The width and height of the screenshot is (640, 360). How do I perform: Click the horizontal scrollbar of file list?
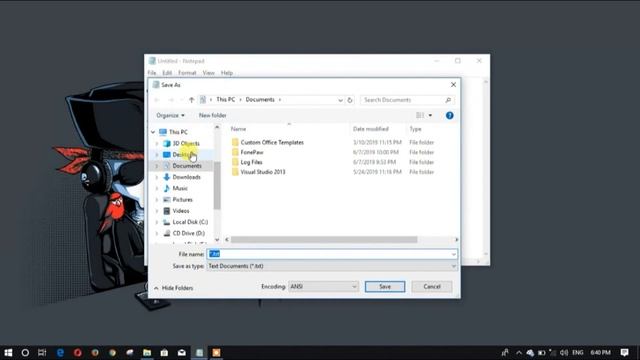324,240
